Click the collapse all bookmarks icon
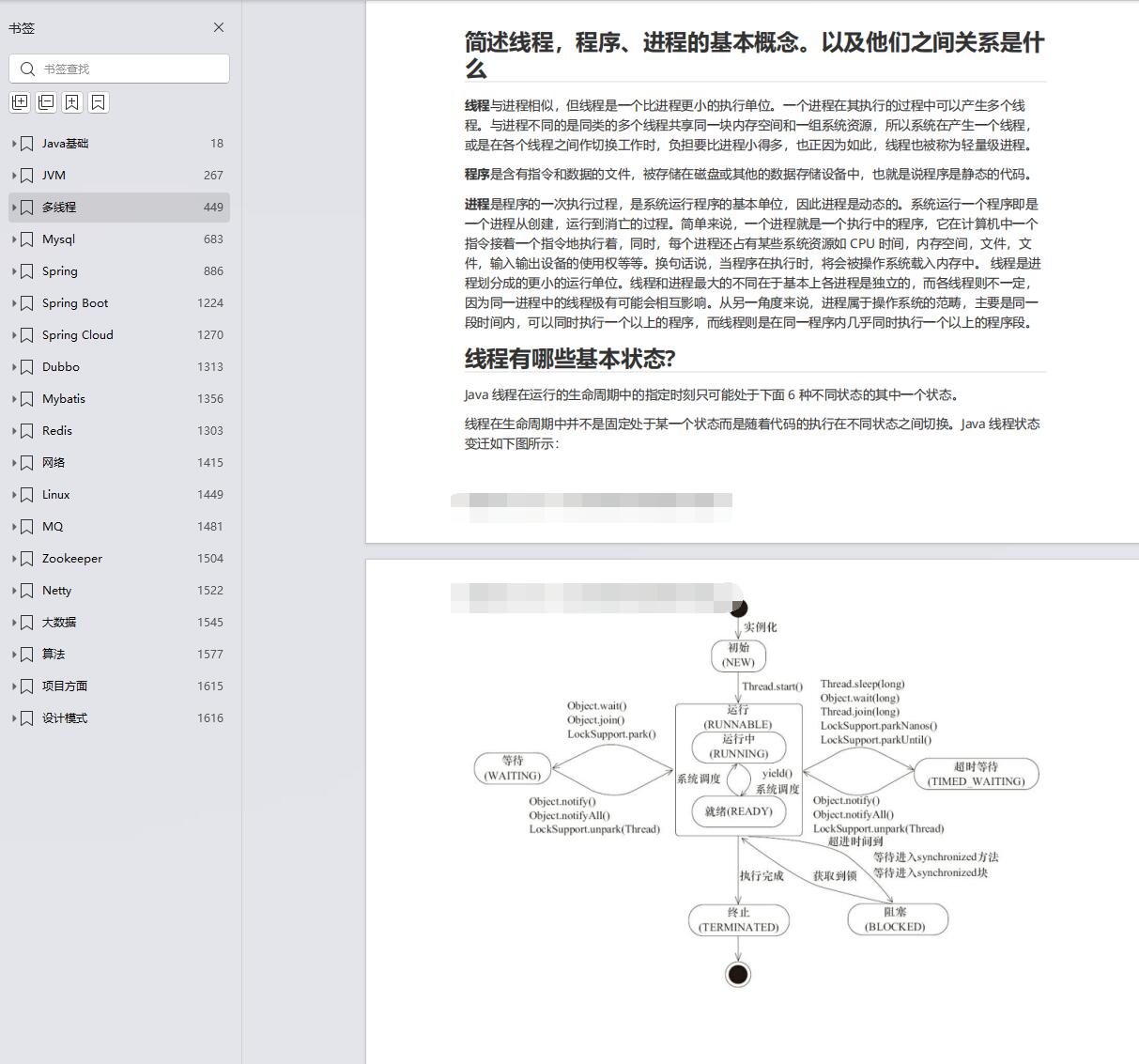Screen dimensions: 1139x1064 (x=46, y=102)
